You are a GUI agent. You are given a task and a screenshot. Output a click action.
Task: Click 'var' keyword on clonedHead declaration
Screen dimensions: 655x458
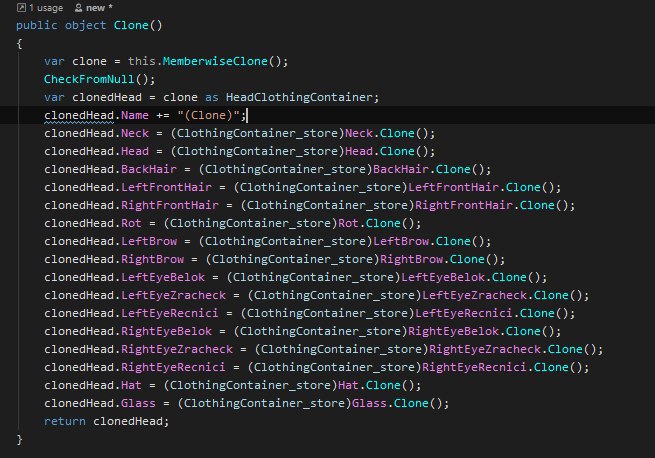tap(54, 97)
